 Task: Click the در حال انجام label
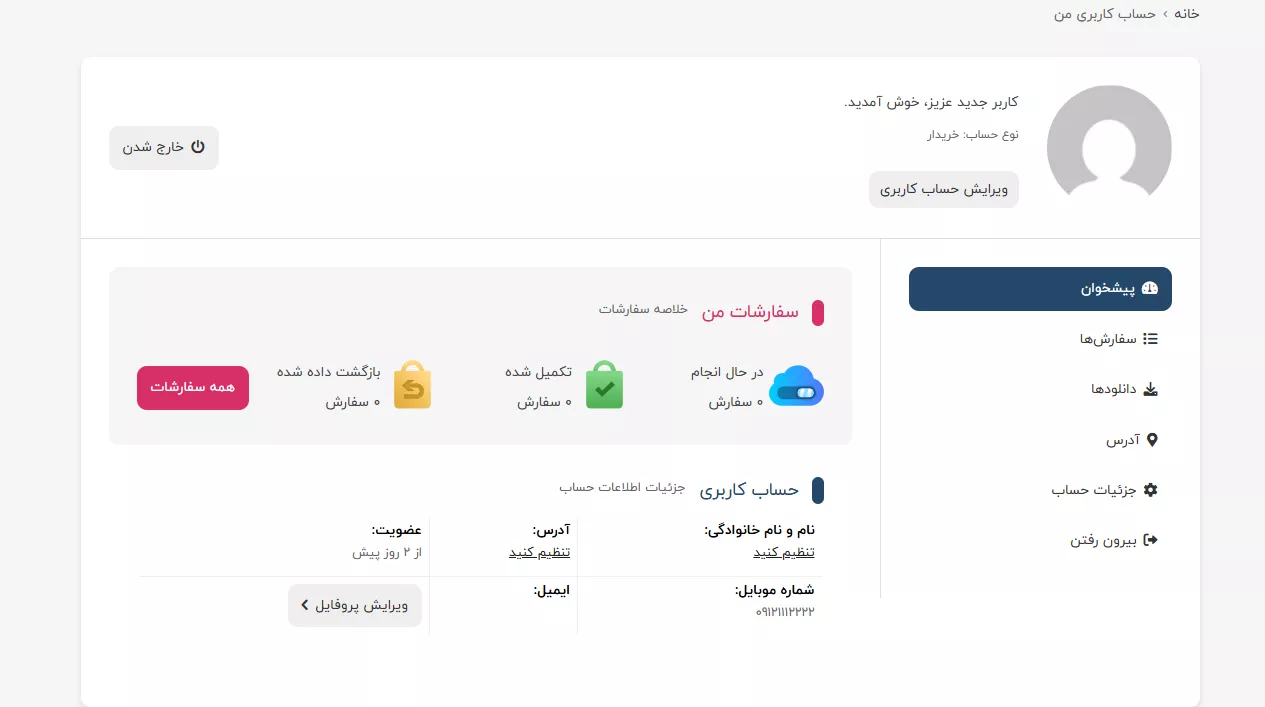coord(727,372)
